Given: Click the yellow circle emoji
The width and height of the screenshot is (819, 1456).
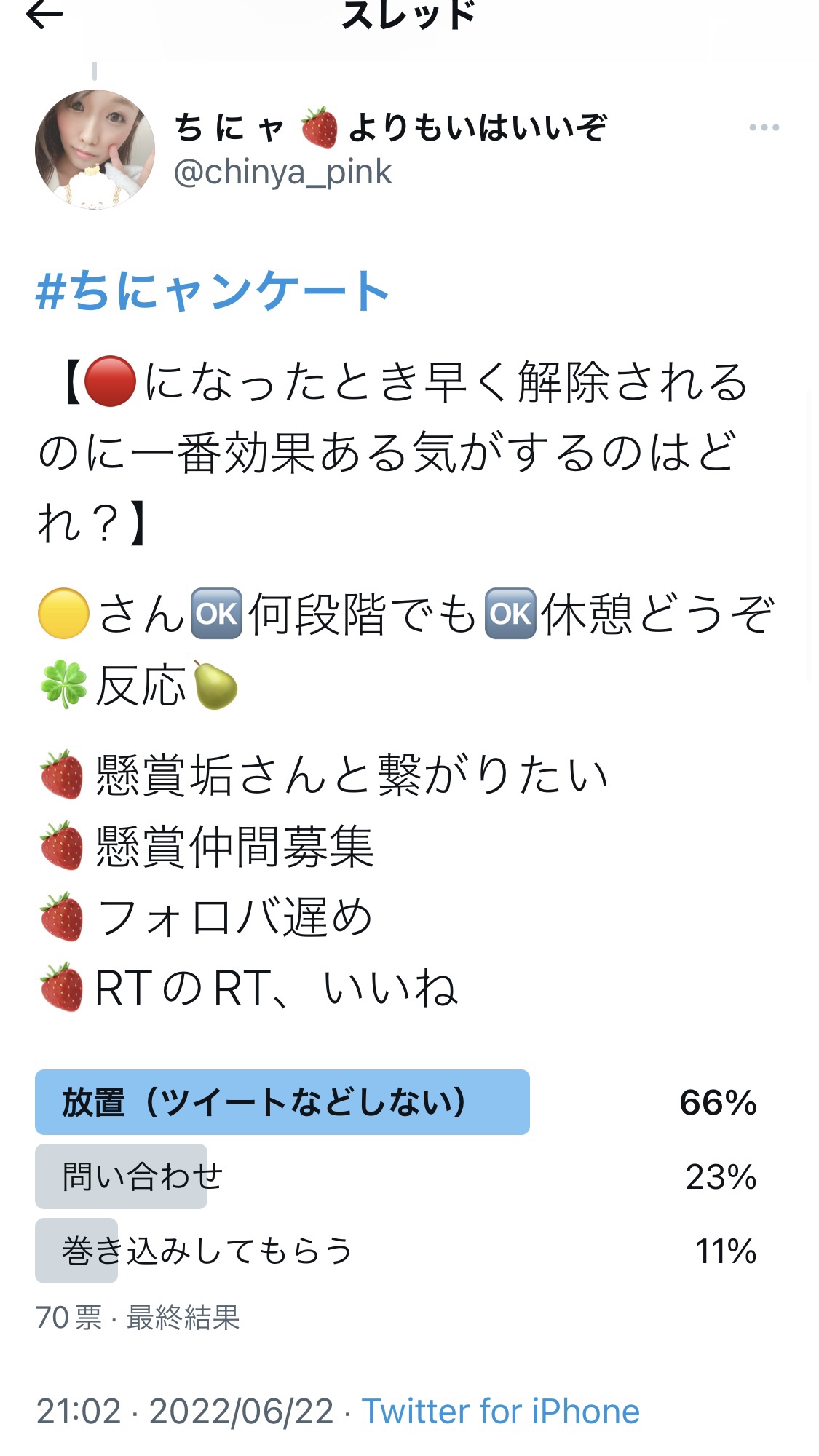Looking at the screenshot, I should click(x=63, y=613).
